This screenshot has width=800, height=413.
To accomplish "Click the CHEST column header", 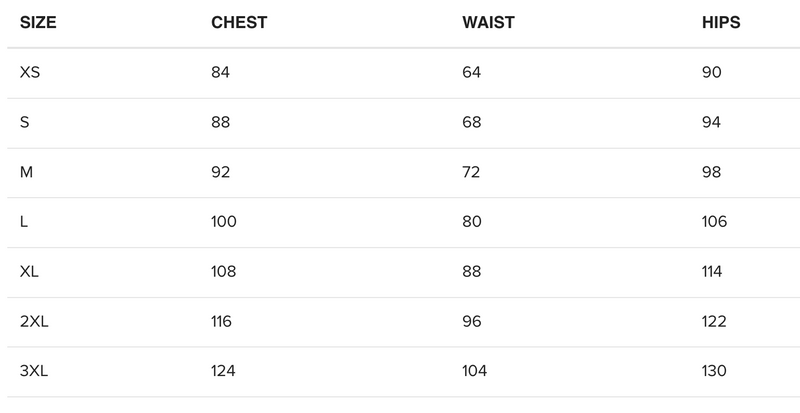I will coord(239,23).
